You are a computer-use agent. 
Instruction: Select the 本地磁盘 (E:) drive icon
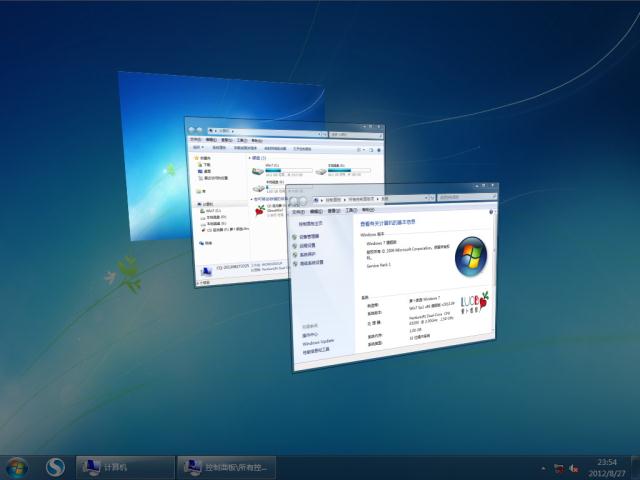[x=259, y=188]
